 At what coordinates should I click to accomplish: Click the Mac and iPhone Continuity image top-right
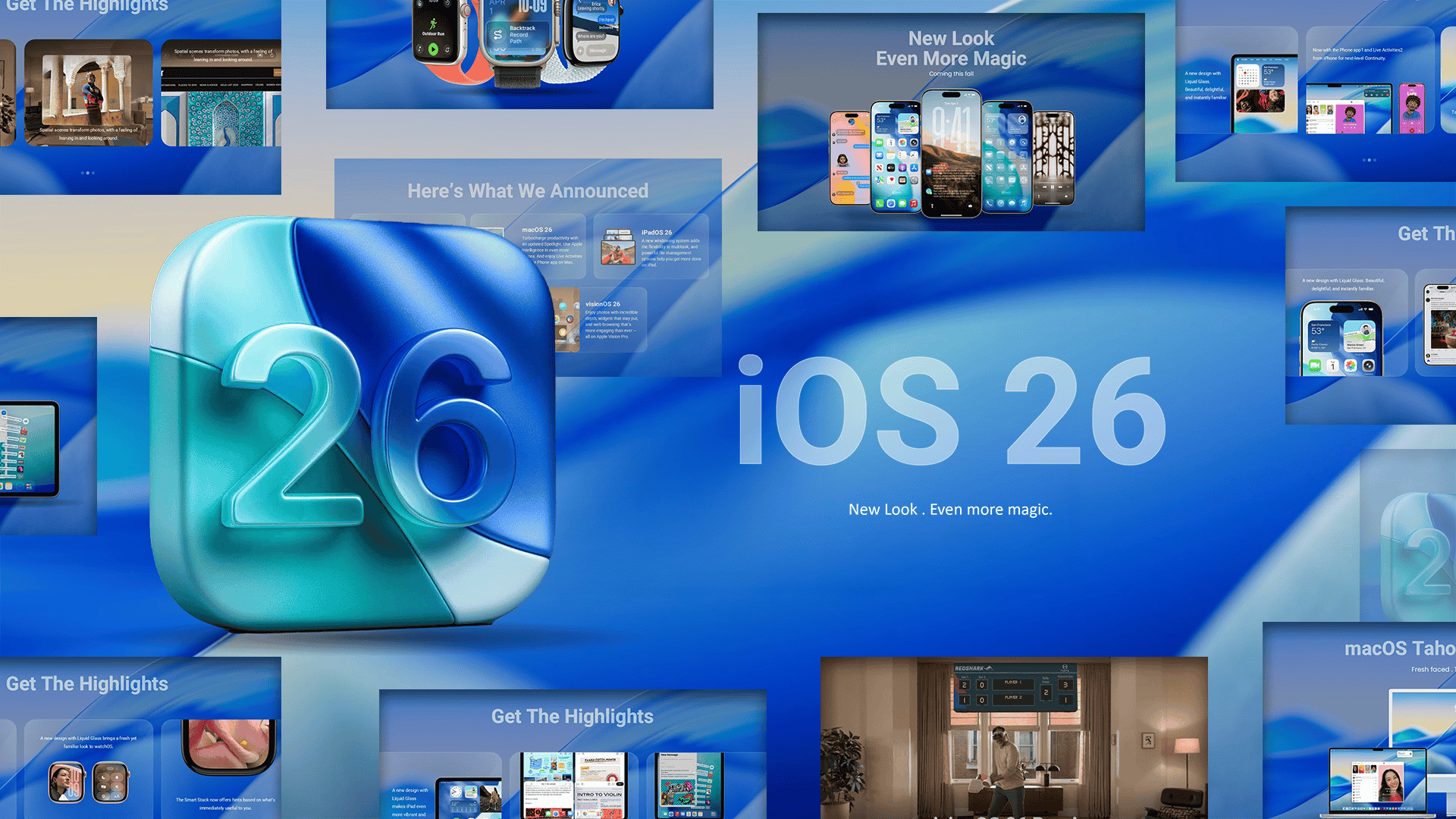(1365, 108)
